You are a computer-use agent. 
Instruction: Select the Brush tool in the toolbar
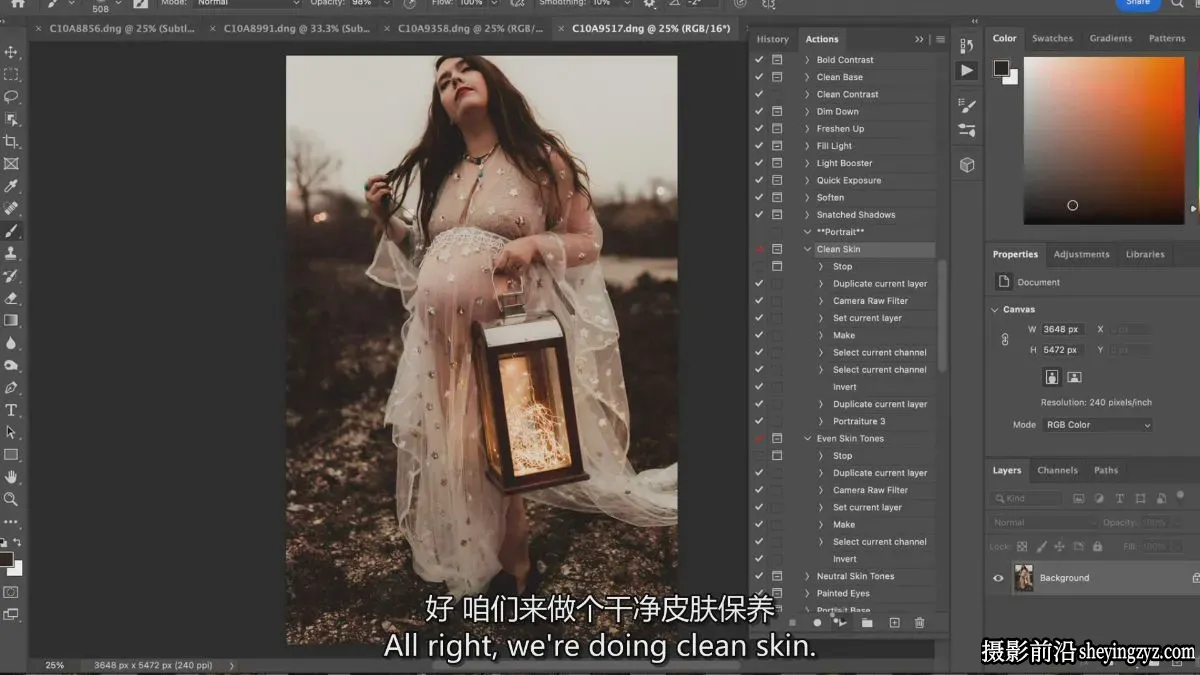[11, 231]
